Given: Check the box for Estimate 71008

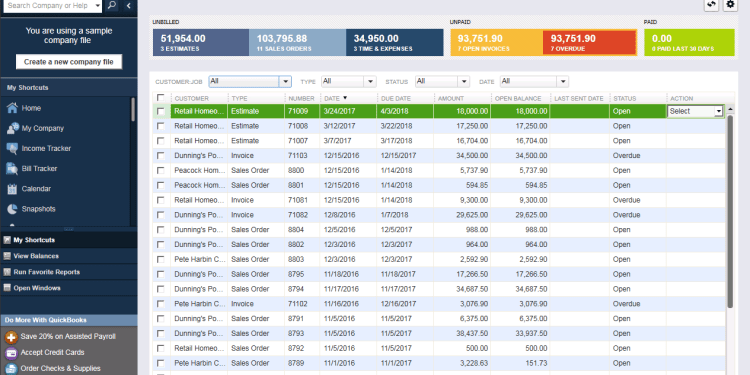Looking at the screenshot, I should 161,126.
